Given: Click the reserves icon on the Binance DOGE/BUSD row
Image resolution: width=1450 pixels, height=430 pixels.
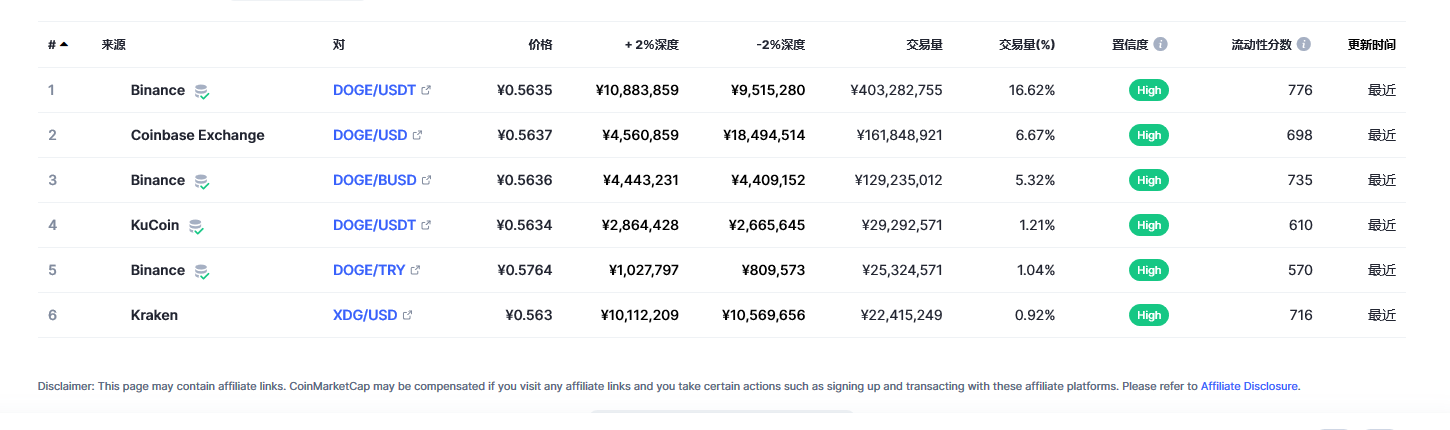Looking at the screenshot, I should click(x=202, y=181).
